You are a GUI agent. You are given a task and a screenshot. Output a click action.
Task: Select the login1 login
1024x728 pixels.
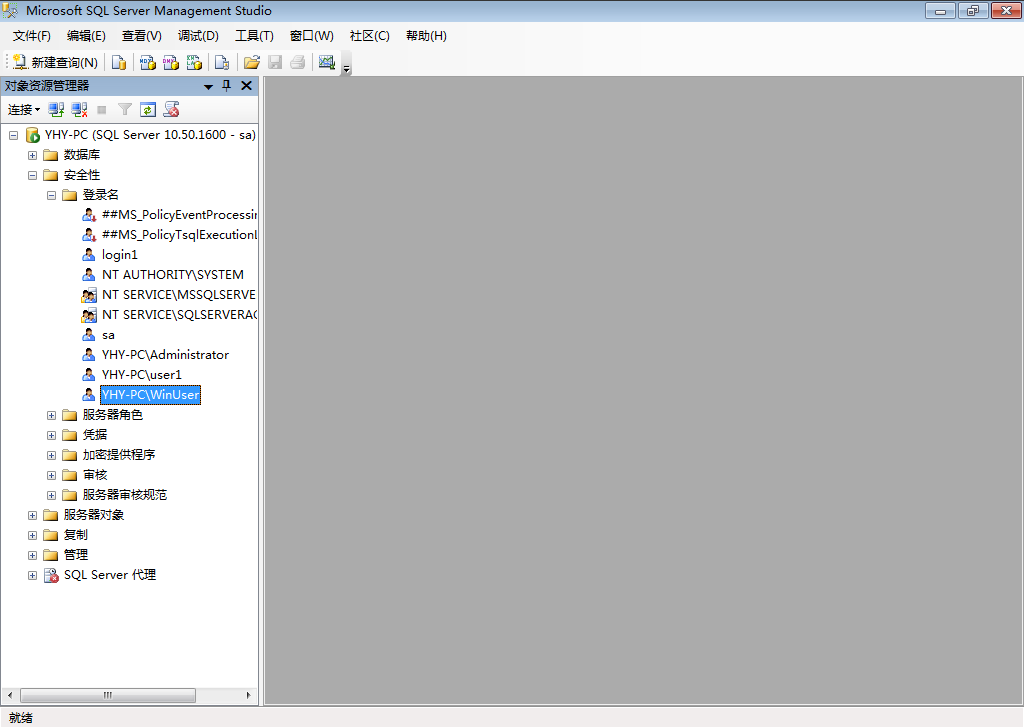coord(120,255)
